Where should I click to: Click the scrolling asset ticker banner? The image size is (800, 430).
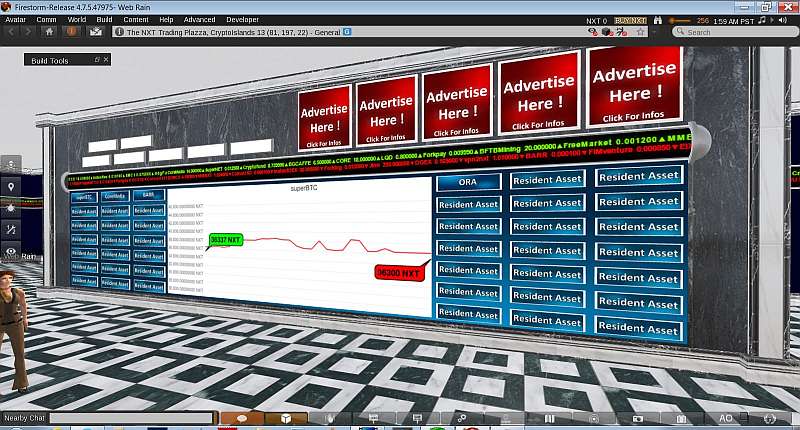point(378,158)
